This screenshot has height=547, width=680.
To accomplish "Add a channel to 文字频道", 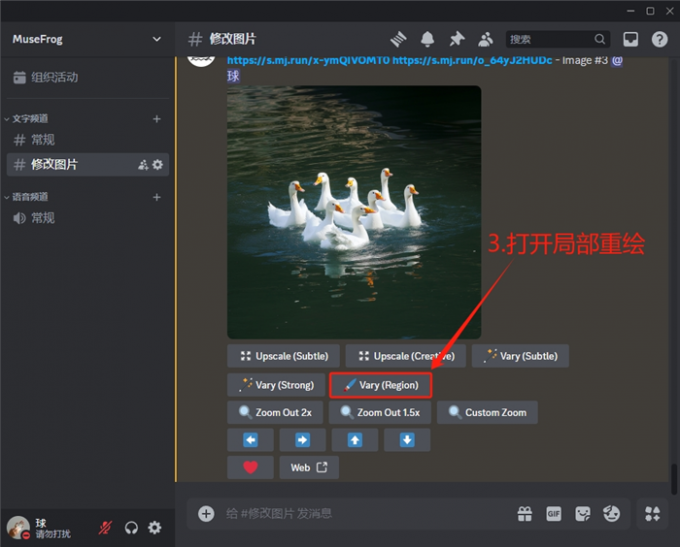I will 157,119.
